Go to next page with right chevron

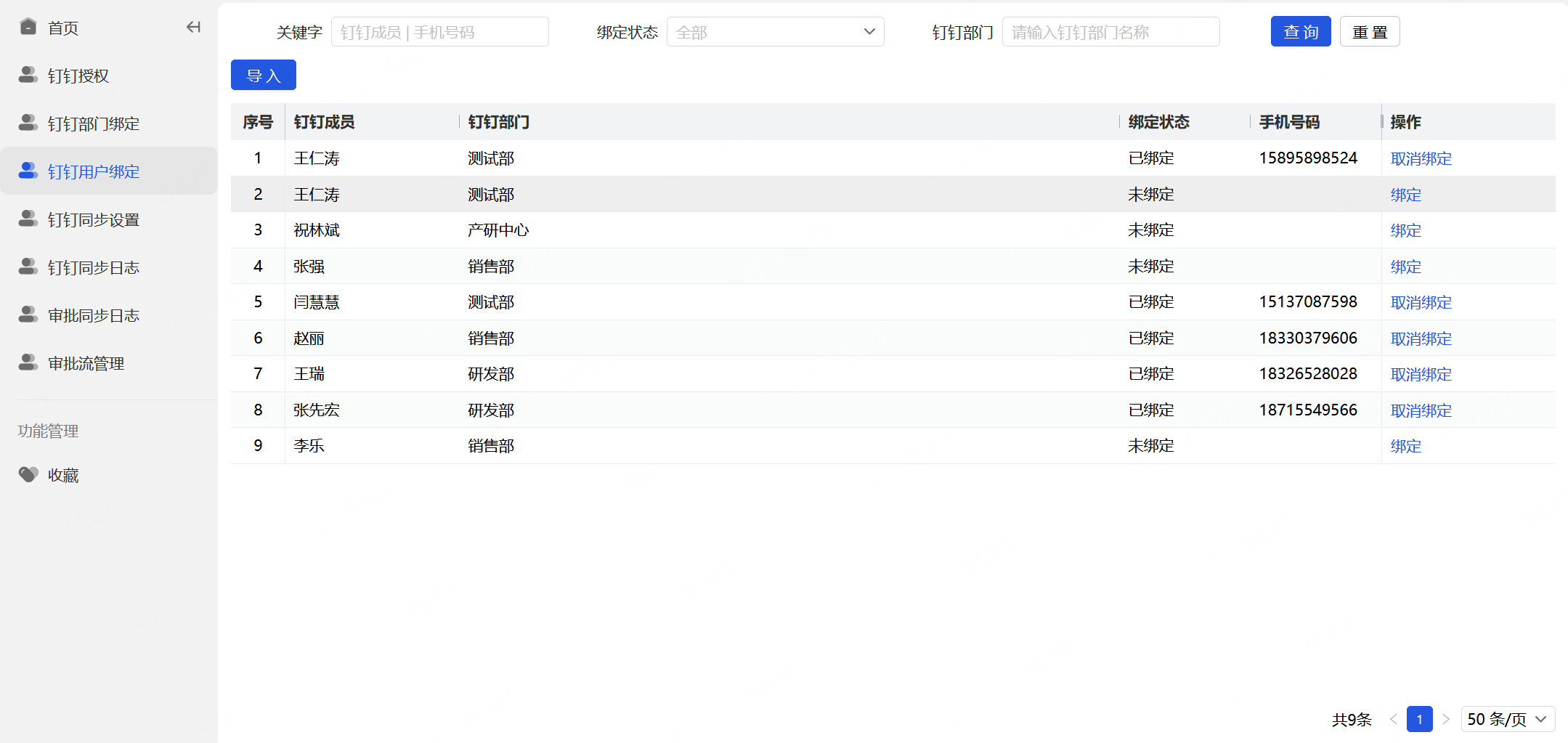click(1446, 719)
